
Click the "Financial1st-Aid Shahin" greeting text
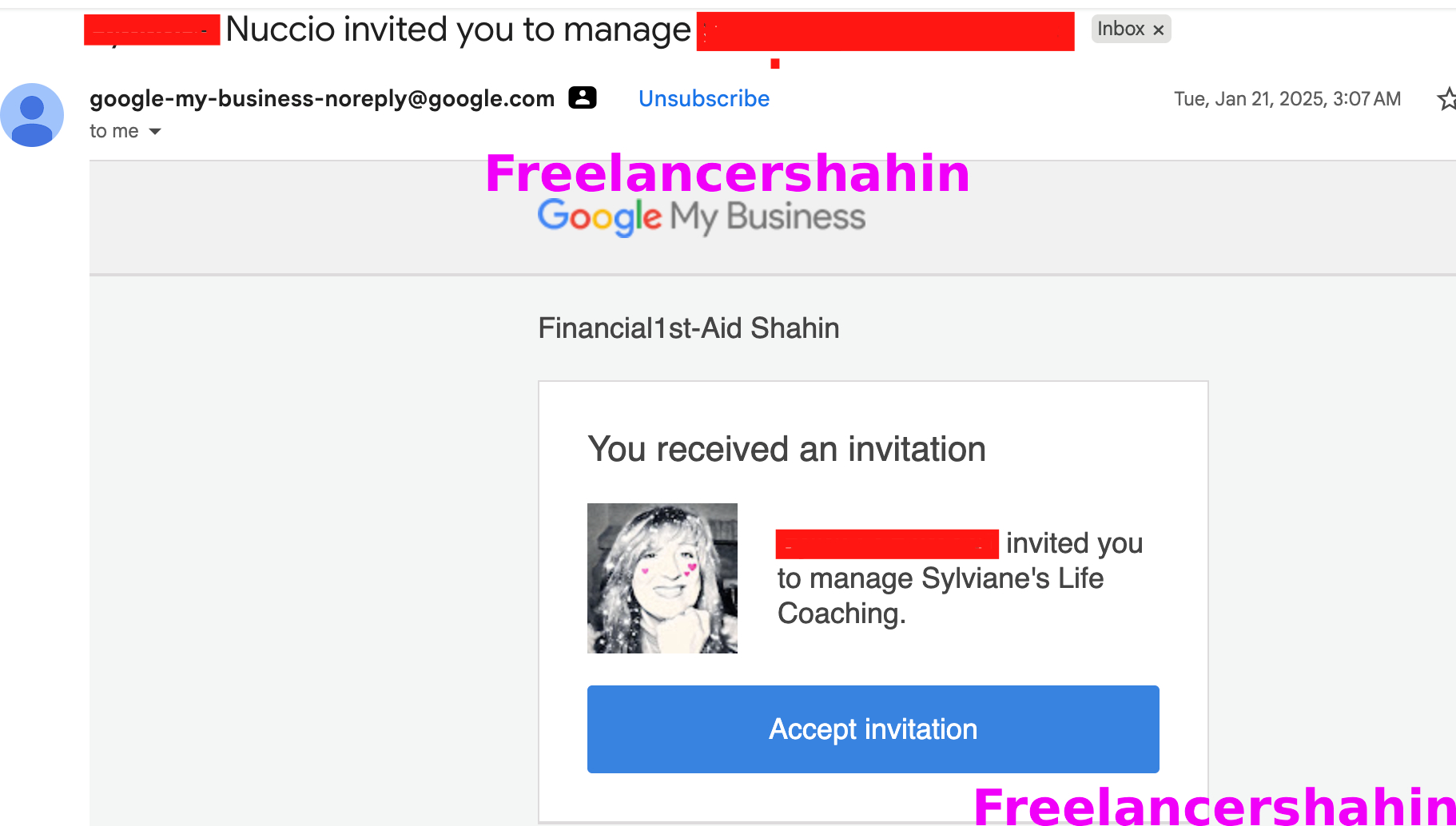(x=688, y=328)
